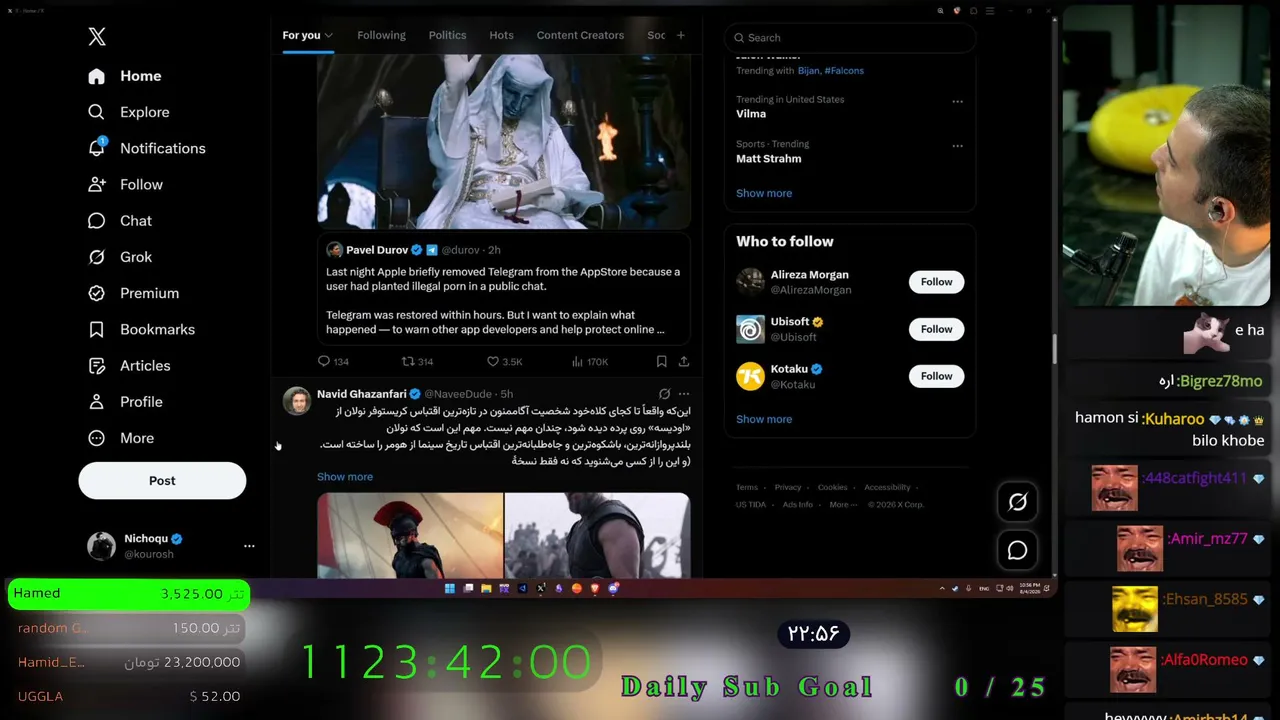The width and height of the screenshot is (1280, 720).
Task: Follow the Kotaku account
Action: click(x=936, y=376)
